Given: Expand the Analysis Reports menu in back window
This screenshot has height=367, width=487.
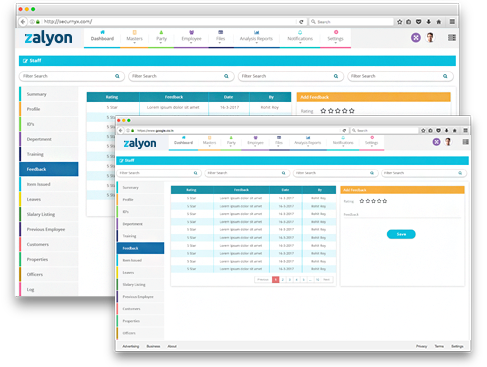Looking at the screenshot, I should click(256, 38).
